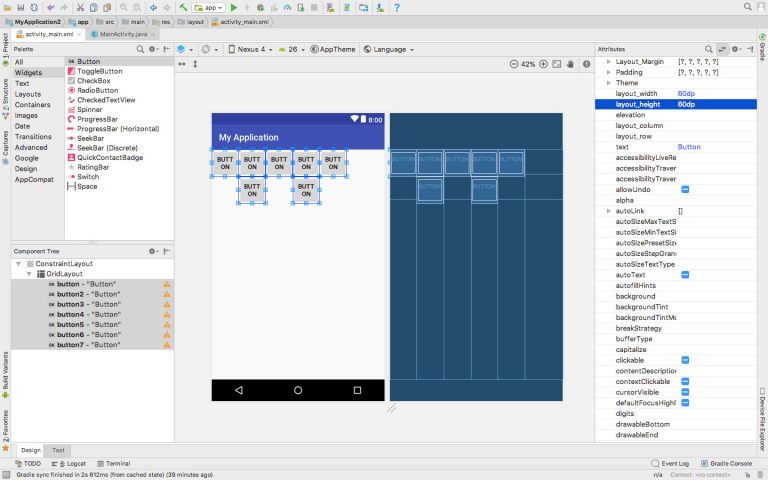
Task: Close the MainActivity.java tab
Action: click(x=153, y=34)
